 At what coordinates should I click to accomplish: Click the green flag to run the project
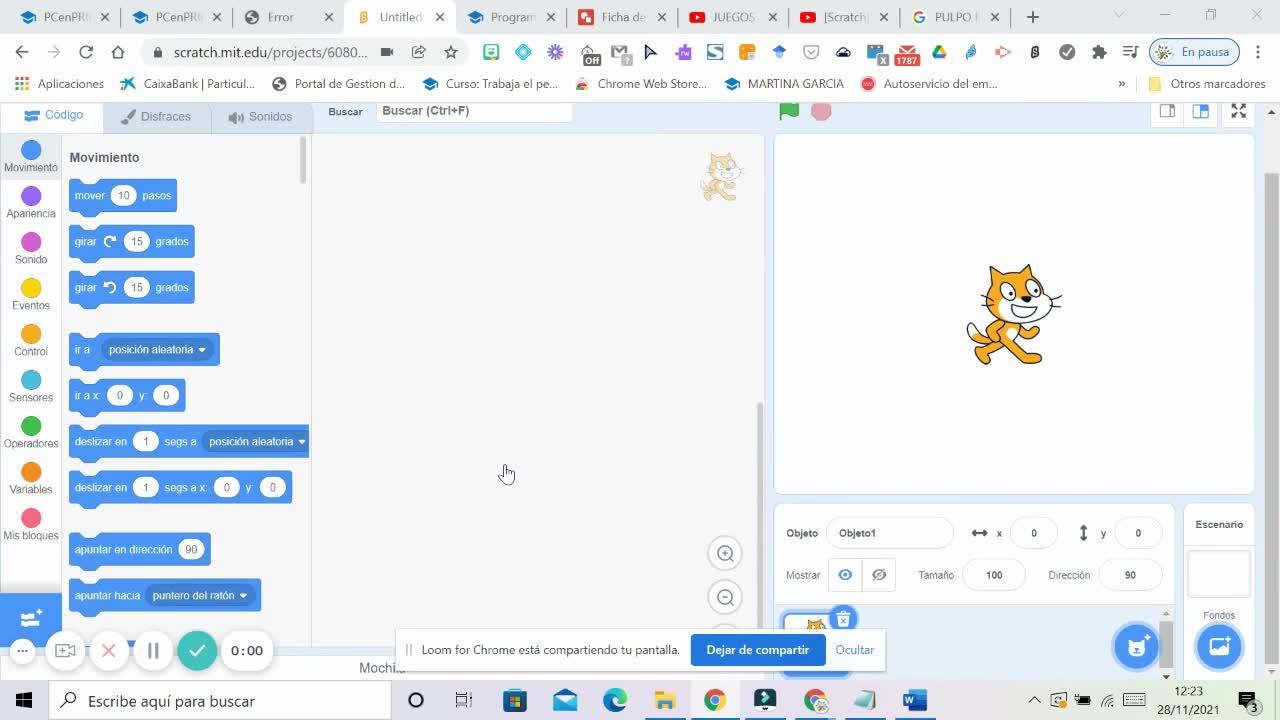point(789,110)
